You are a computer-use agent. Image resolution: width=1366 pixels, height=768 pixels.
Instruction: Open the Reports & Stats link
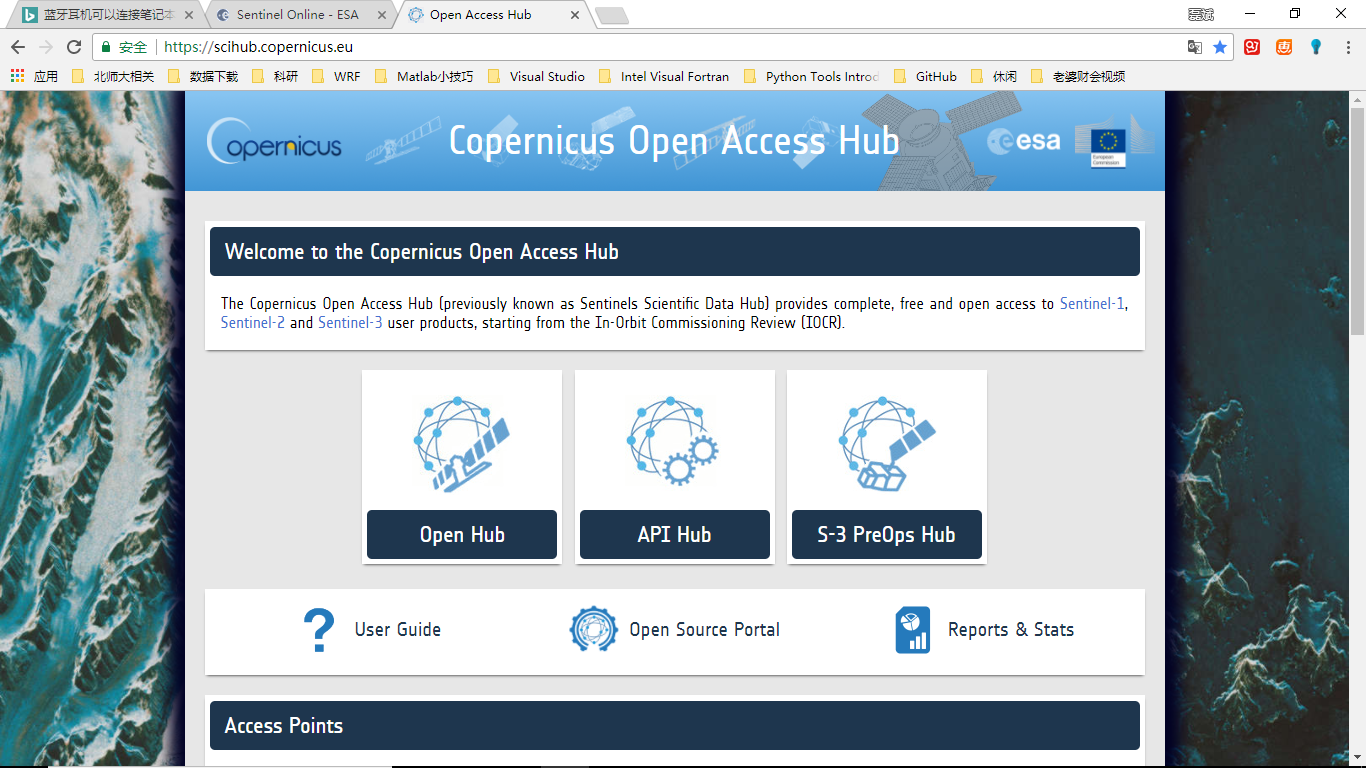pyautogui.click(x=1011, y=630)
